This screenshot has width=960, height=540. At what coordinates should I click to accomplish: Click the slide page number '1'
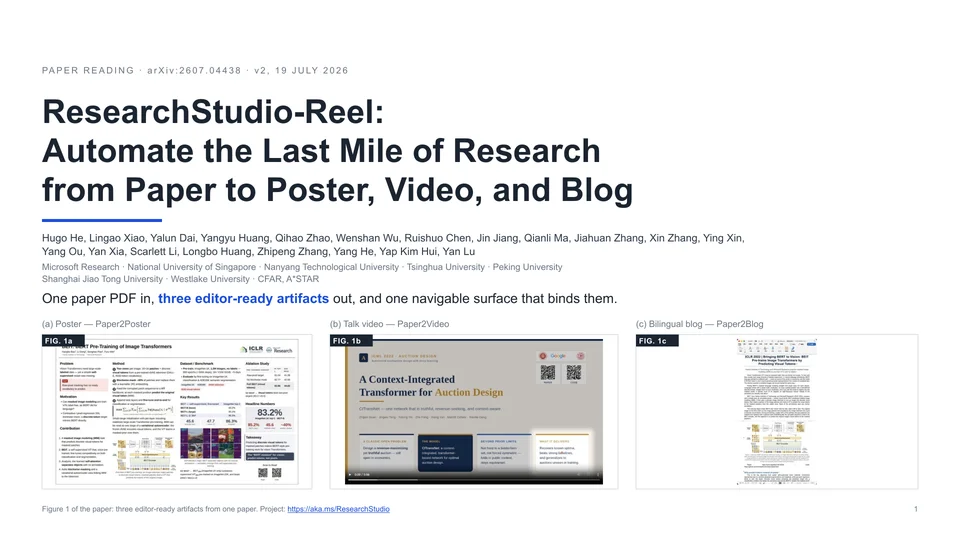click(916, 509)
